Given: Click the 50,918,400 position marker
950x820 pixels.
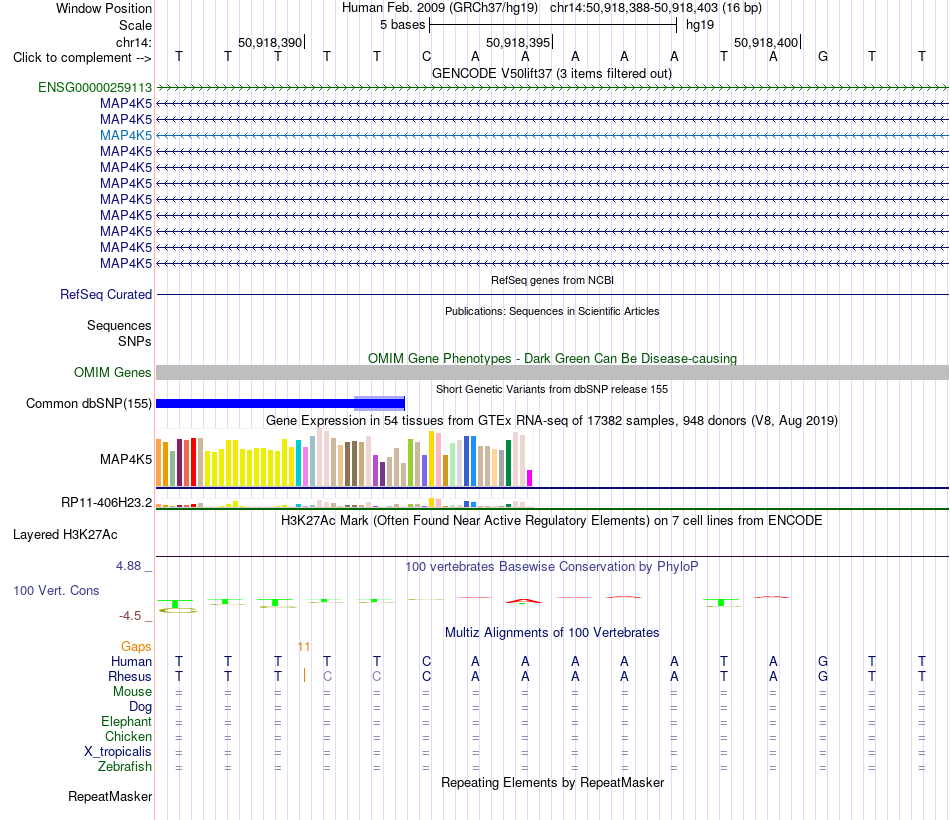Looking at the screenshot, I should 767,42.
